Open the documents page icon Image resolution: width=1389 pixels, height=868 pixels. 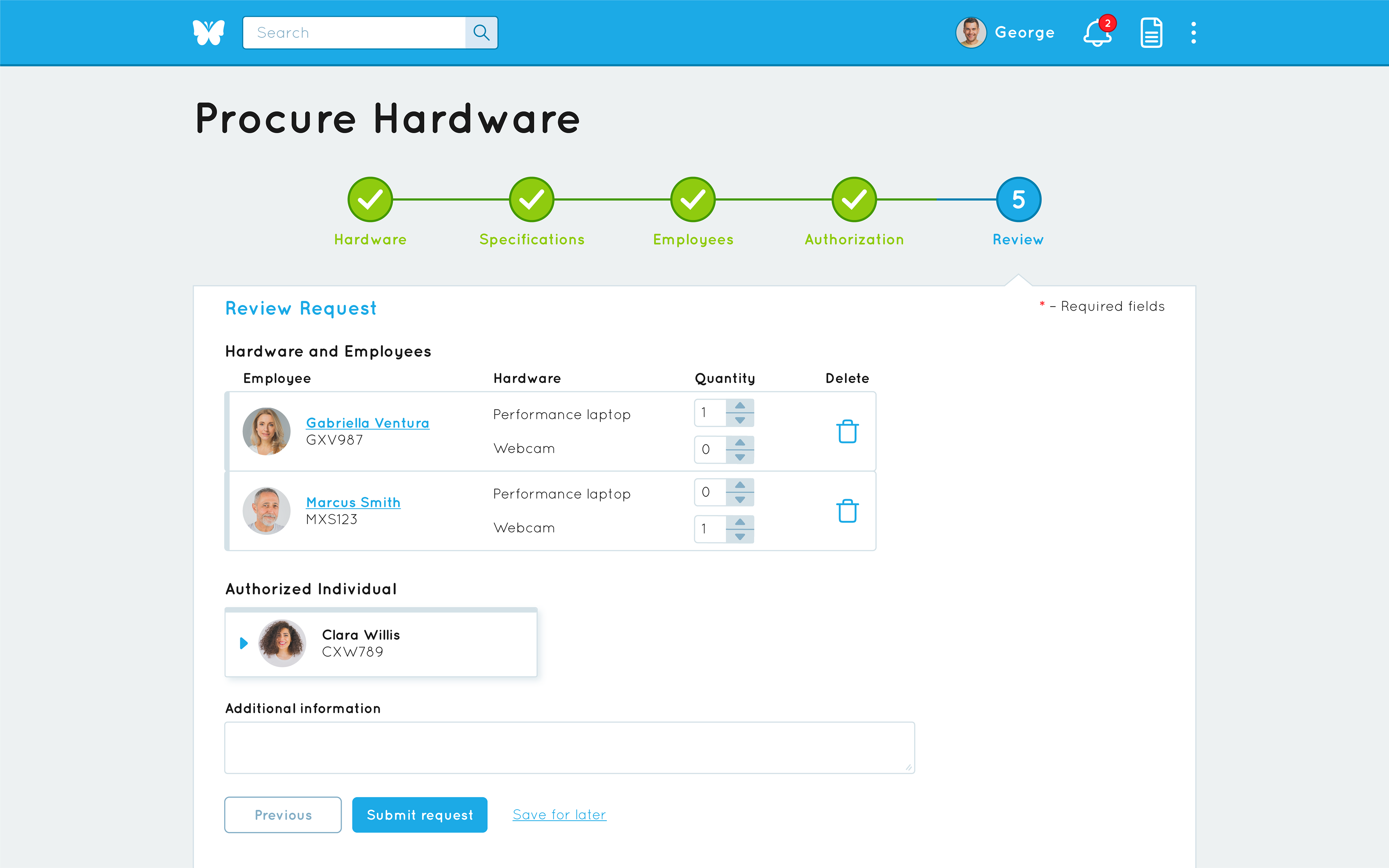point(1151,33)
